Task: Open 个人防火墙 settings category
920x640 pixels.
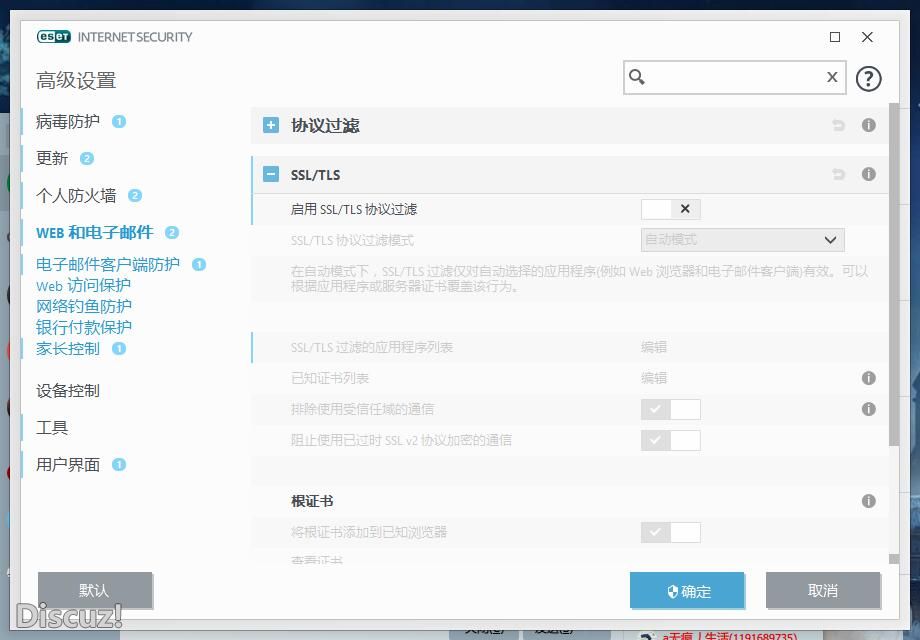Action: 76,196
